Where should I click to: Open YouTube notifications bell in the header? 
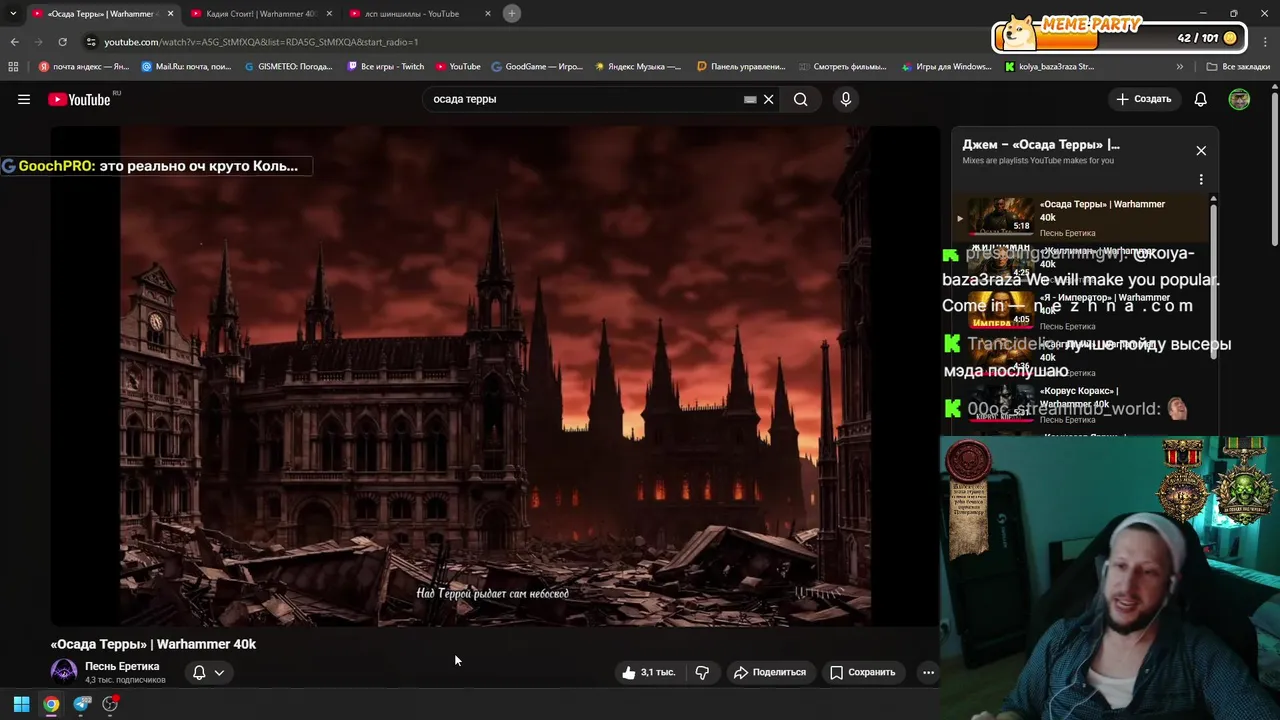tap(1201, 99)
